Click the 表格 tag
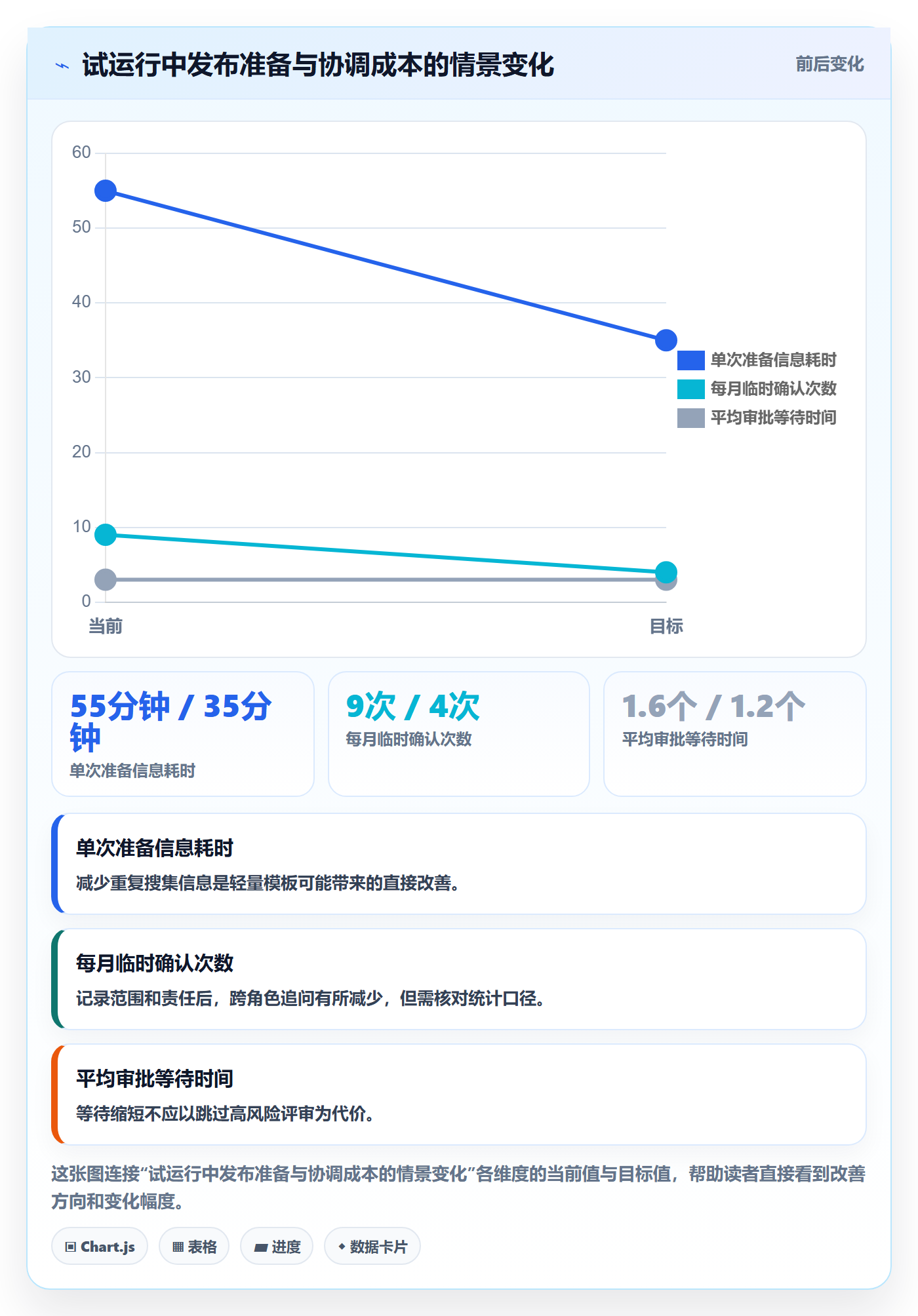This screenshot has height=1316, width=918. pyautogui.click(x=194, y=1247)
